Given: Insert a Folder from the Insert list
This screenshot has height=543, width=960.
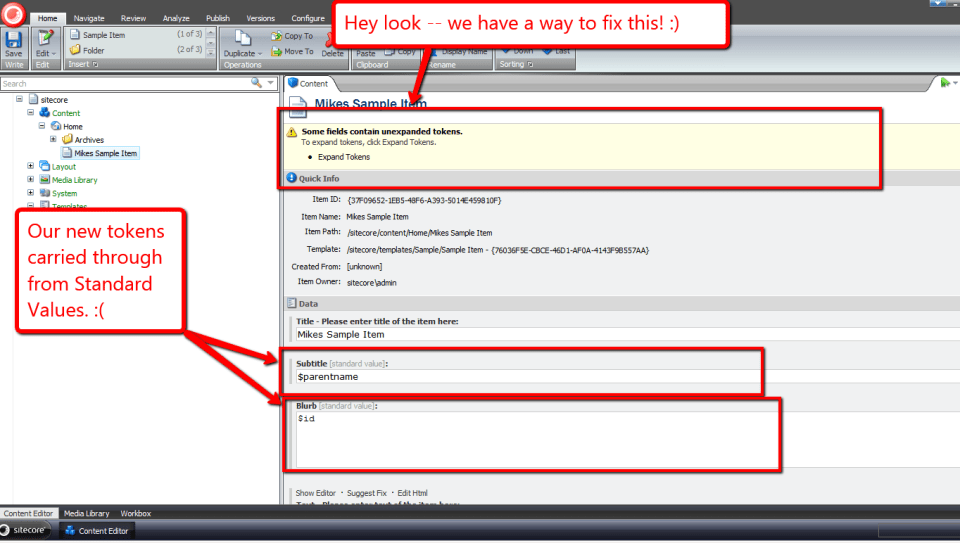Looking at the screenshot, I should click(93, 50).
